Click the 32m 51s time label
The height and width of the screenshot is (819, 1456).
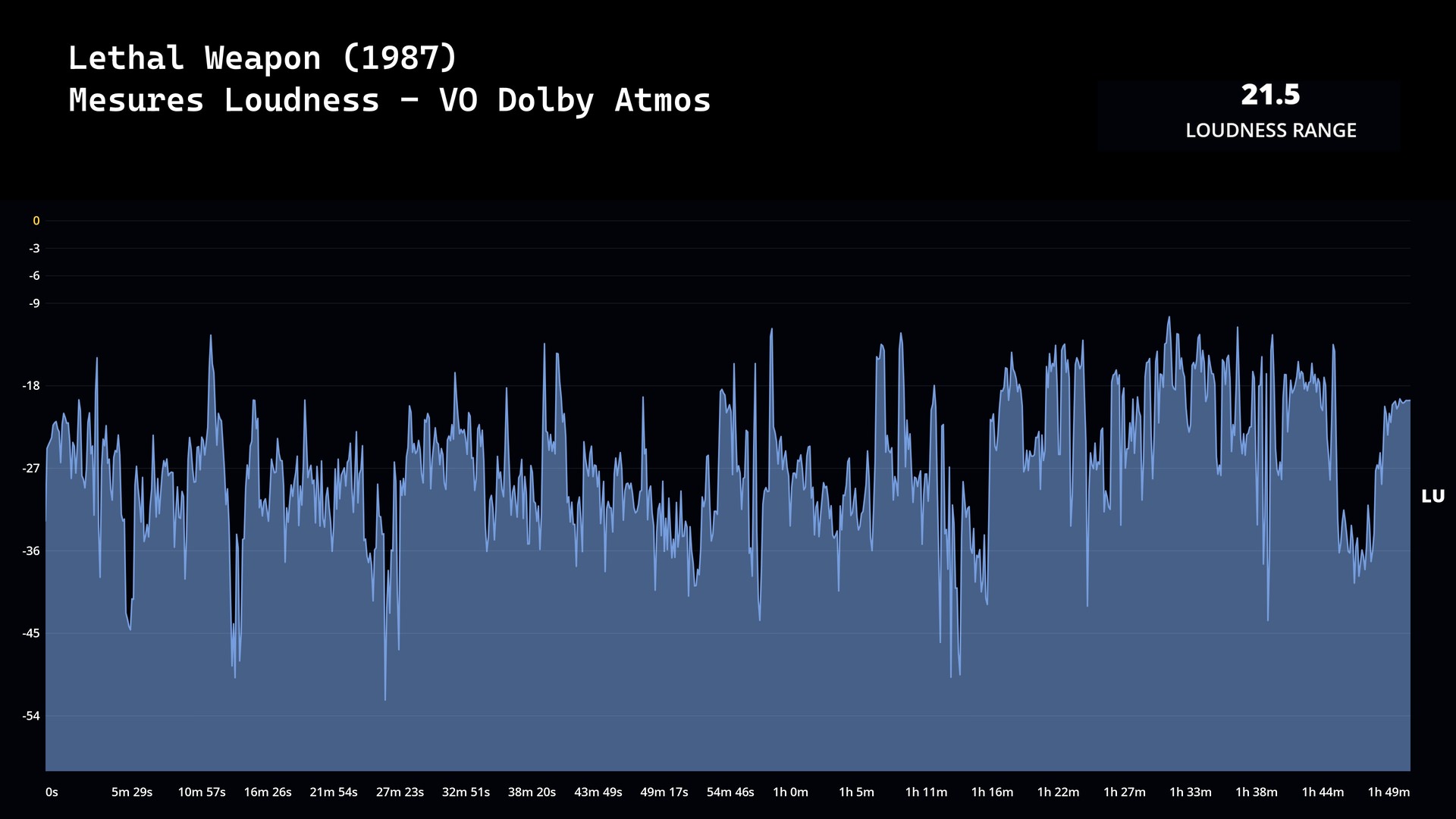coord(466,792)
